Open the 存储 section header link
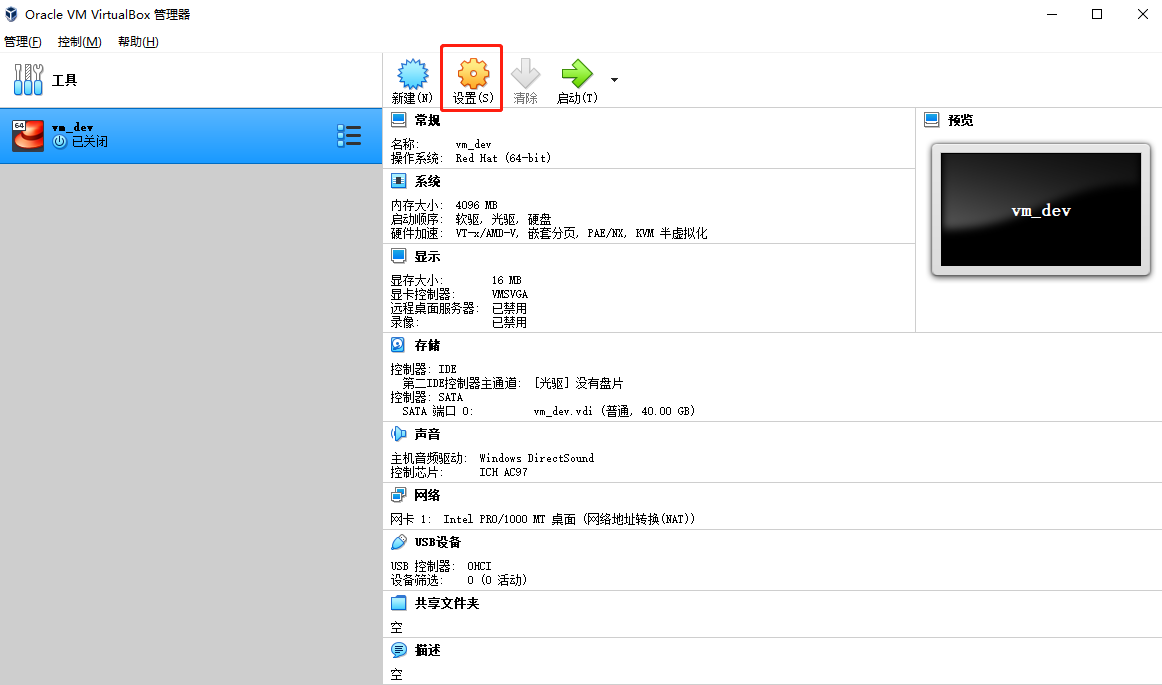Screen dimensions: 1162x685 pyautogui.click(x=428, y=345)
